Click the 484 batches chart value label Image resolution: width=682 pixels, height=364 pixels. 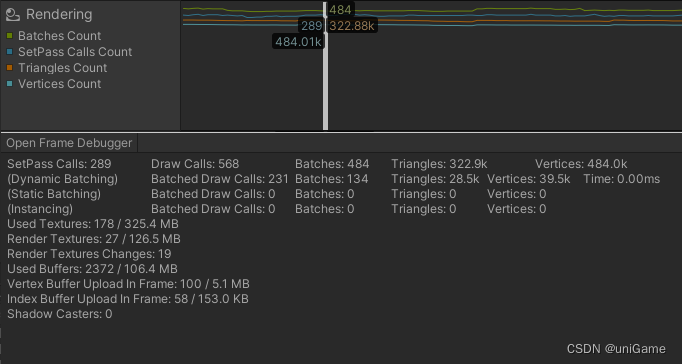[340, 10]
